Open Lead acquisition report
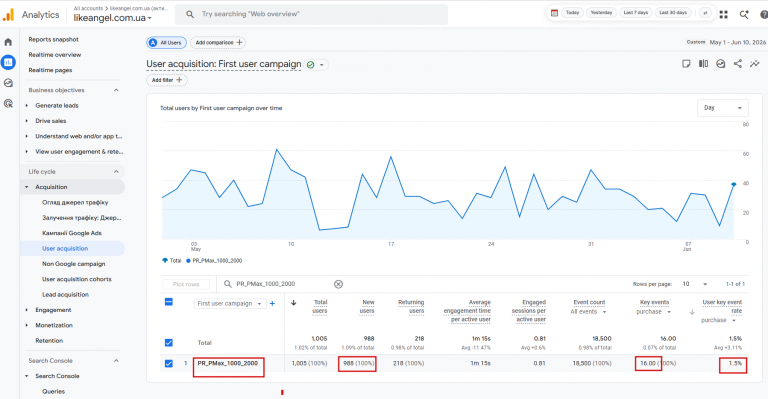 click(65, 295)
